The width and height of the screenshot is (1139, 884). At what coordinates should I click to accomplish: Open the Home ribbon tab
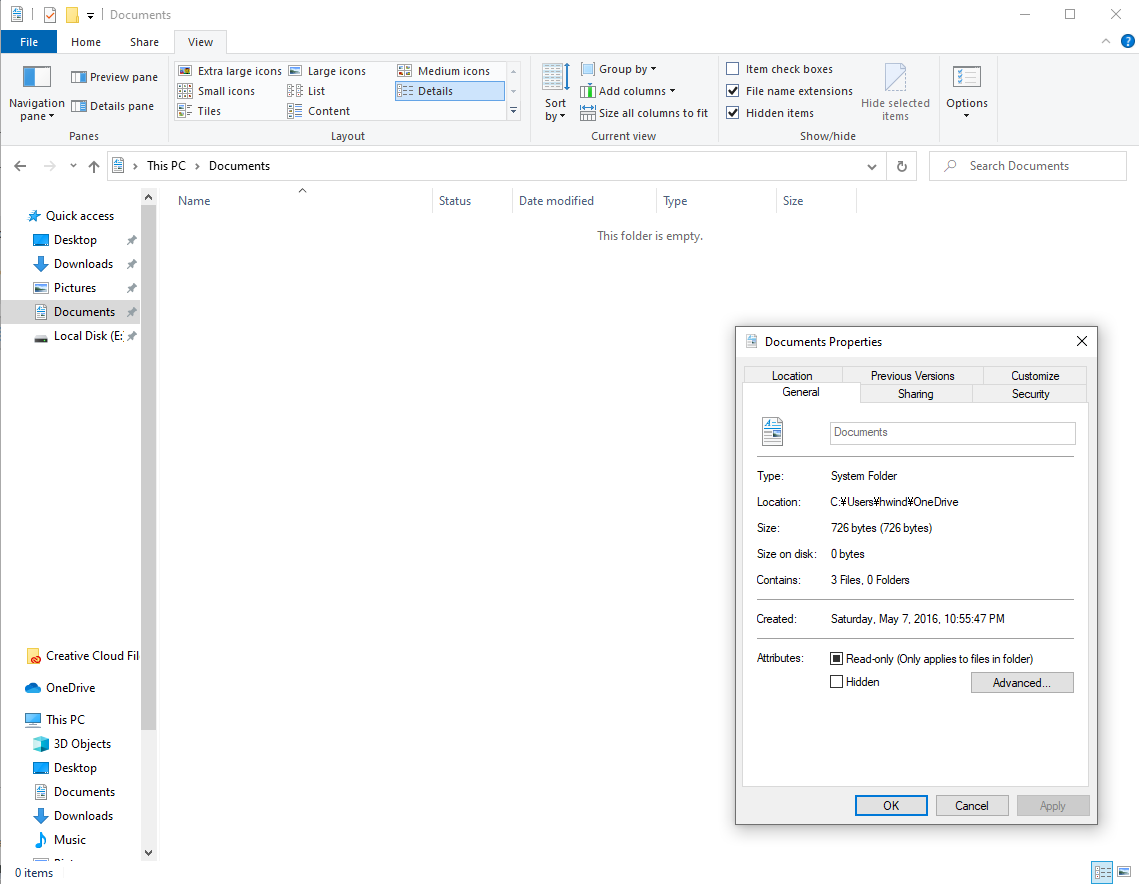(x=86, y=42)
